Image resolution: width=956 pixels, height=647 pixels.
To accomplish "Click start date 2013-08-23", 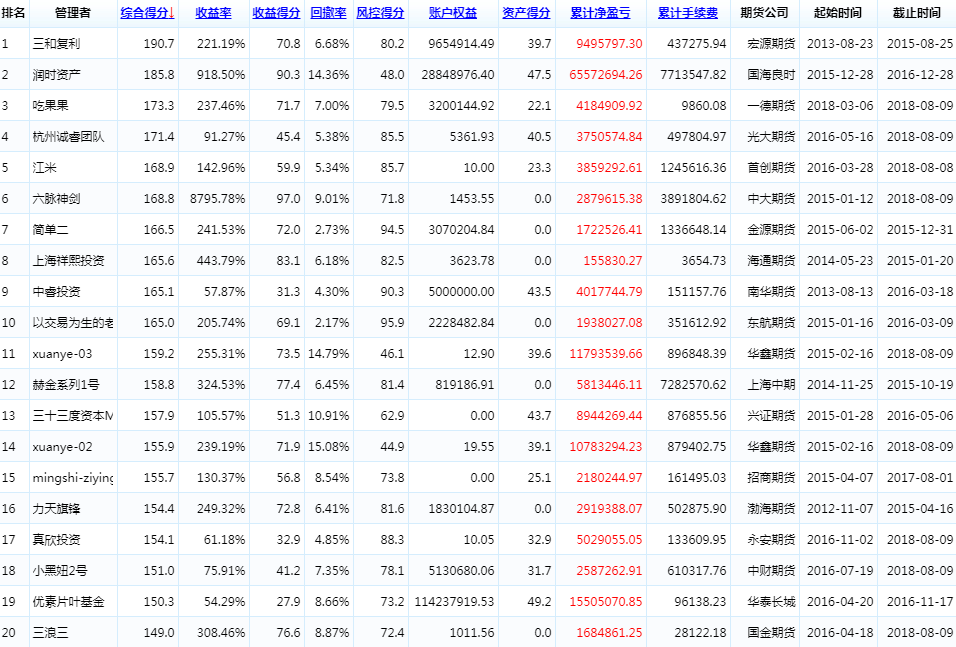I will tap(840, 44).
